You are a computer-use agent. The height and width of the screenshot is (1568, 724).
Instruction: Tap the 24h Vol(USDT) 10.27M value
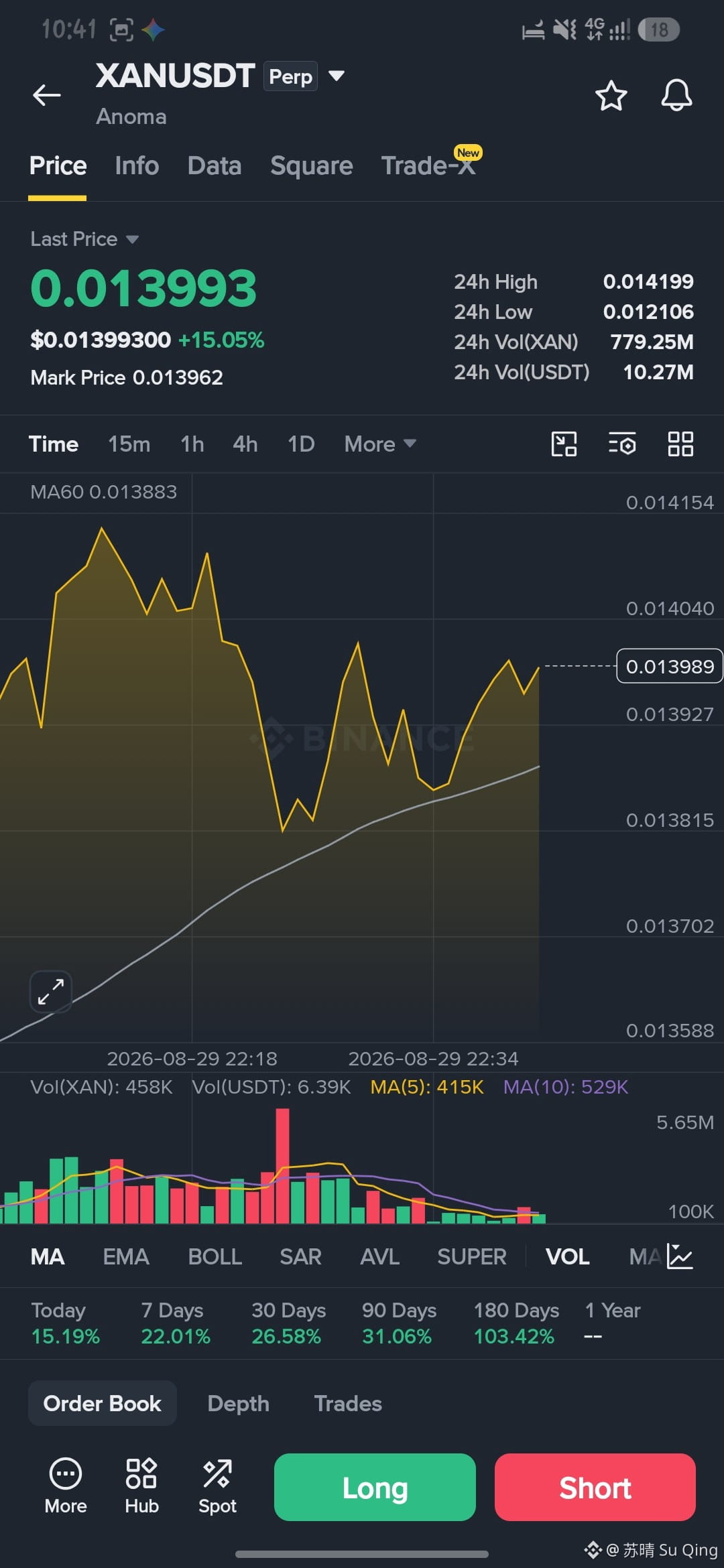click(658, 372)
